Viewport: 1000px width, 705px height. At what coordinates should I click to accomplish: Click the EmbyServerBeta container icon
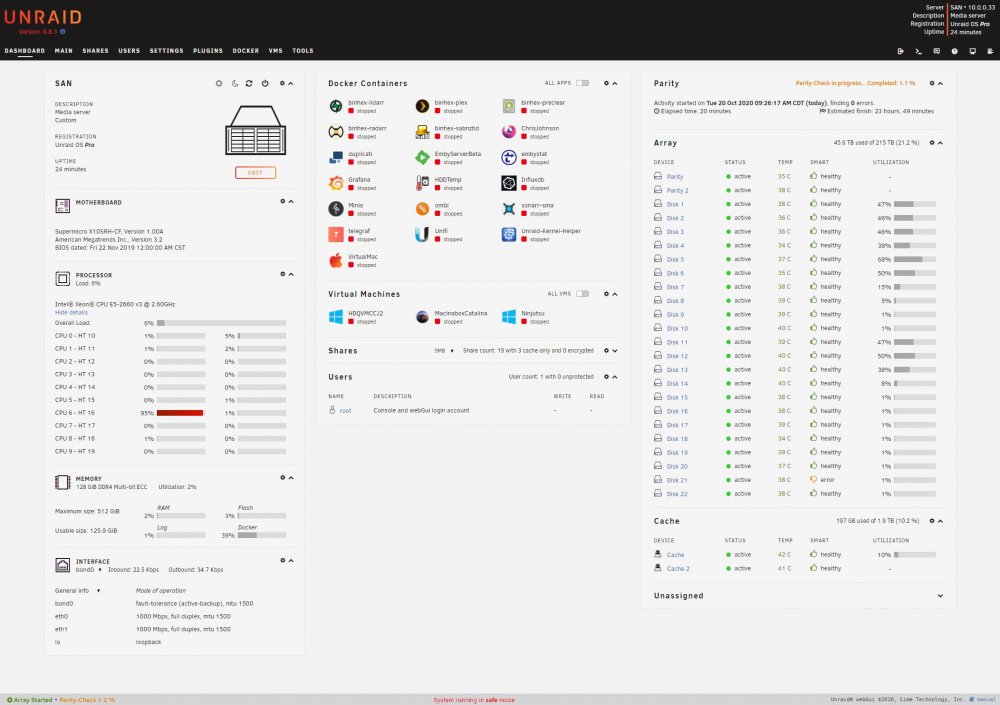tap(422, 157)
